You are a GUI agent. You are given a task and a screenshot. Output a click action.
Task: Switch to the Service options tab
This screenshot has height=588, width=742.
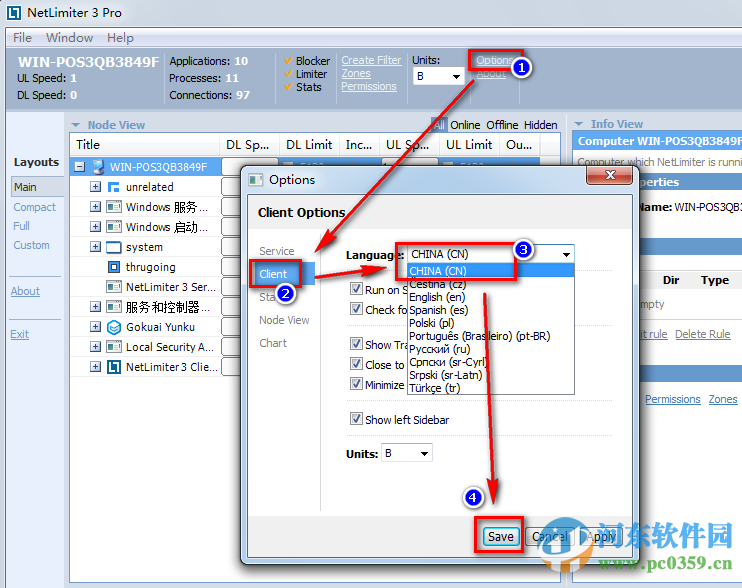click(x=276, y=251)
